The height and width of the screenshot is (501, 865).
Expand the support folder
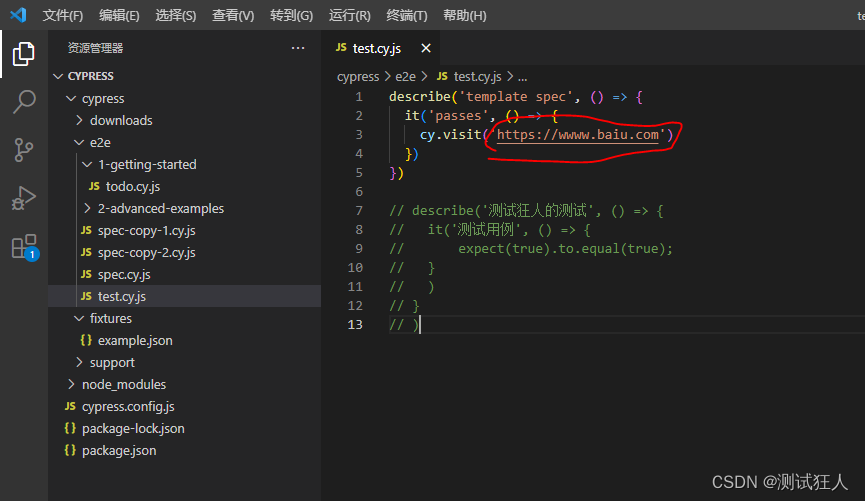click(185, 363)
